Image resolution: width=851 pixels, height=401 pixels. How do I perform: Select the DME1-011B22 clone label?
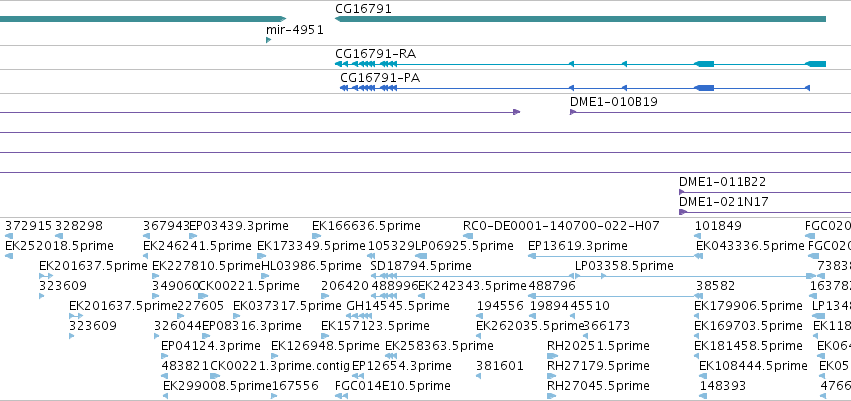[x=723, y=182]
